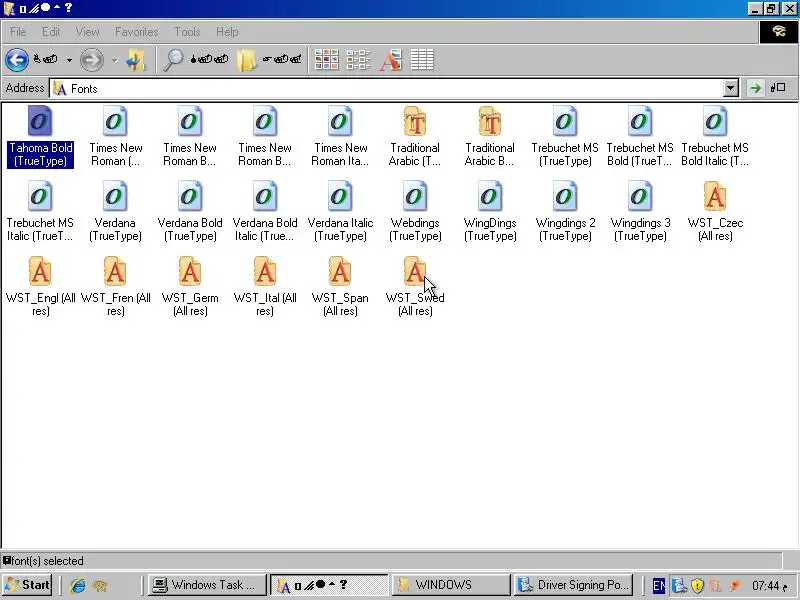Screen dimensions: 800x600
Task: Select Verdana (TrueType) font
Action: (x=115, y=211)
